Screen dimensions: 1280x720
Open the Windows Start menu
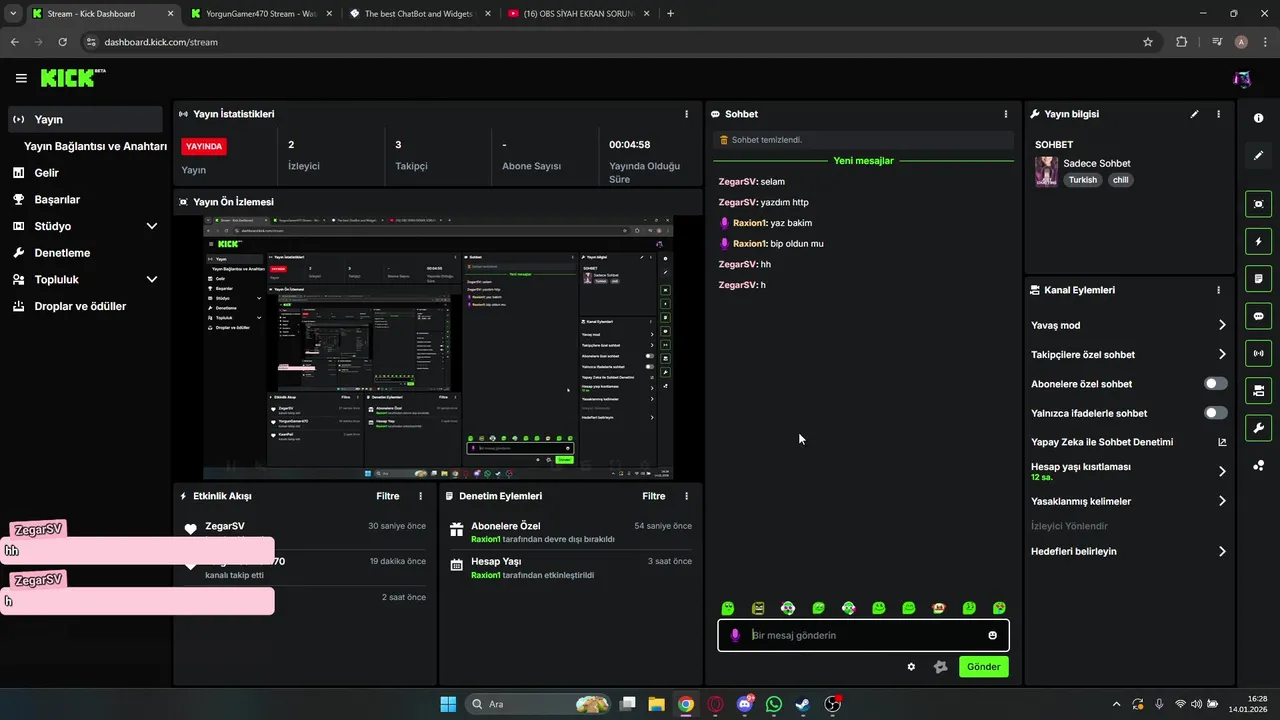(448, 704)
